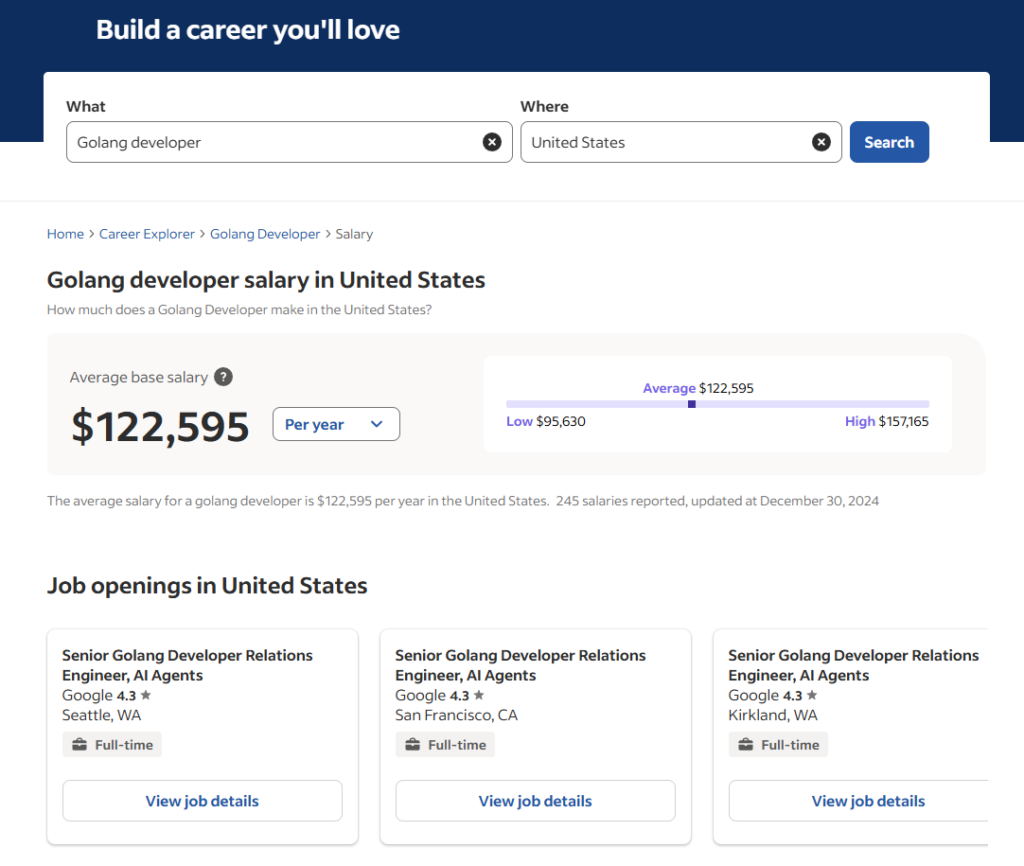Click the large $122,595 salary figure
Viewport: 1024px width, 866px height.
point(160,426)
